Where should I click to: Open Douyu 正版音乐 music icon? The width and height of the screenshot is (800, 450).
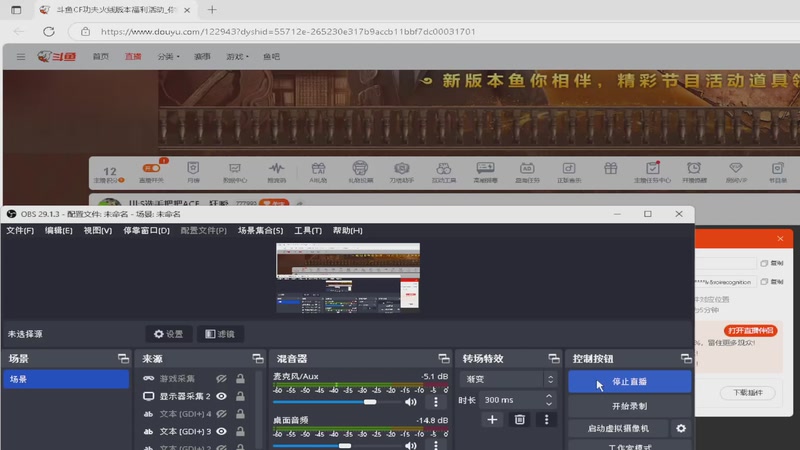pos(569,172)
